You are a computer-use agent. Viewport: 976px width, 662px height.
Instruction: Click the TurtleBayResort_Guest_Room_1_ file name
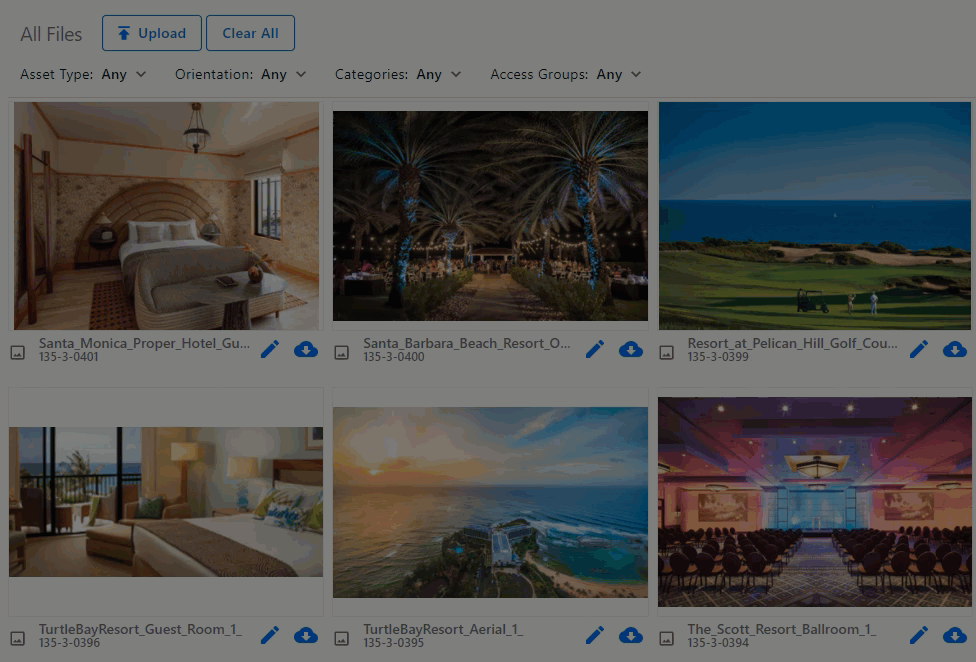(x=140, y=629)
